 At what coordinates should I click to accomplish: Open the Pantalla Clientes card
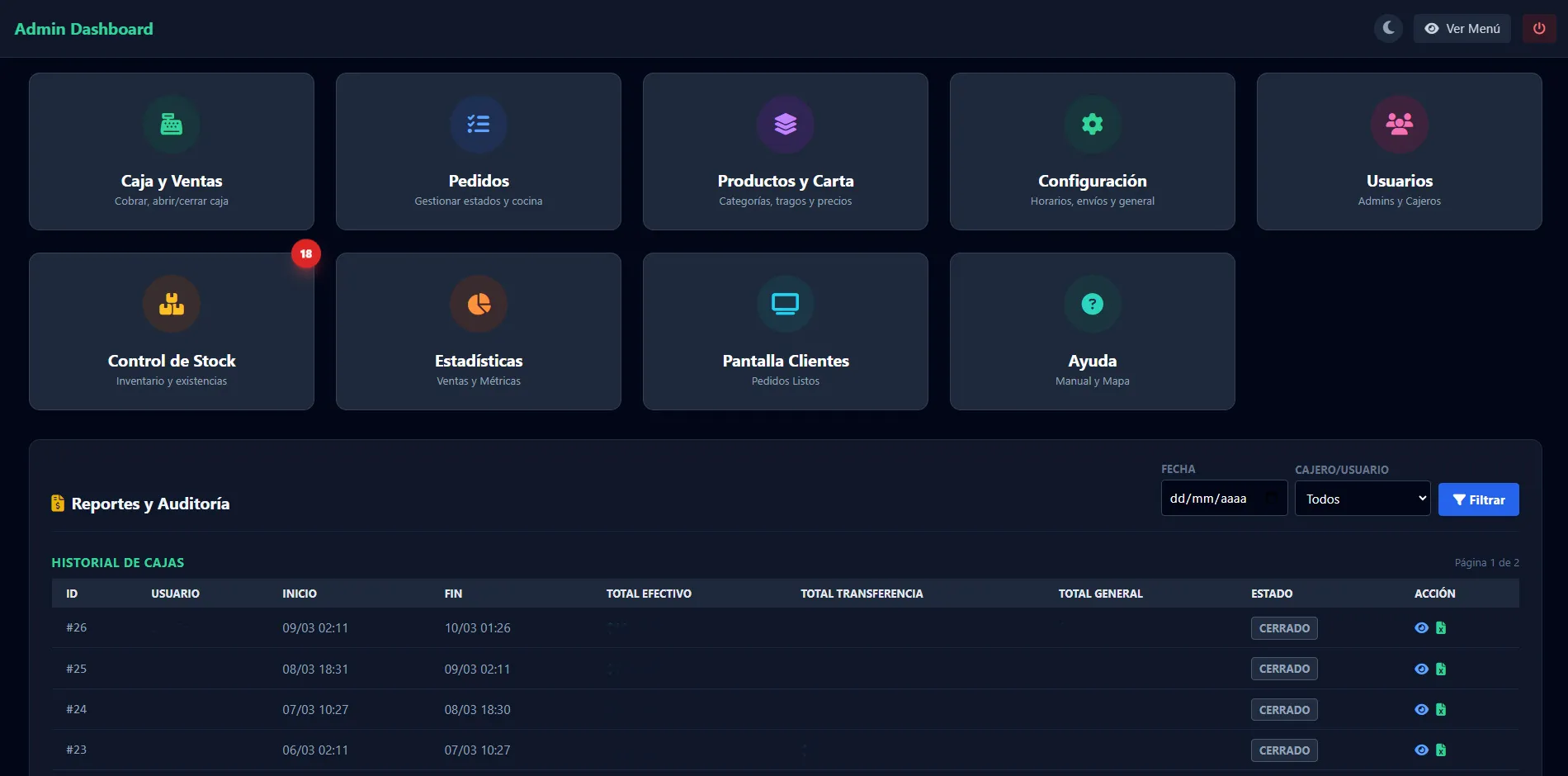pos(785,332)
